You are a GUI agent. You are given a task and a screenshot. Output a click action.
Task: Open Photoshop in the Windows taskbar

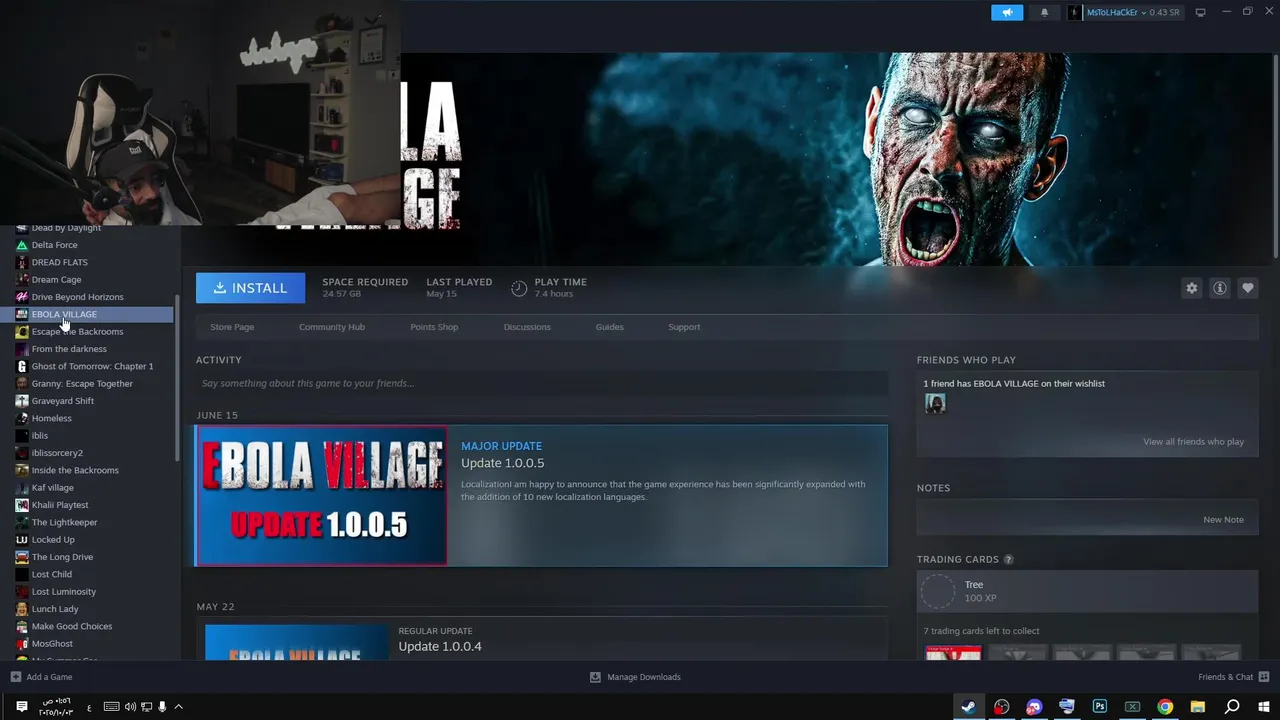pyautogui.click(x=1100, y=707)
